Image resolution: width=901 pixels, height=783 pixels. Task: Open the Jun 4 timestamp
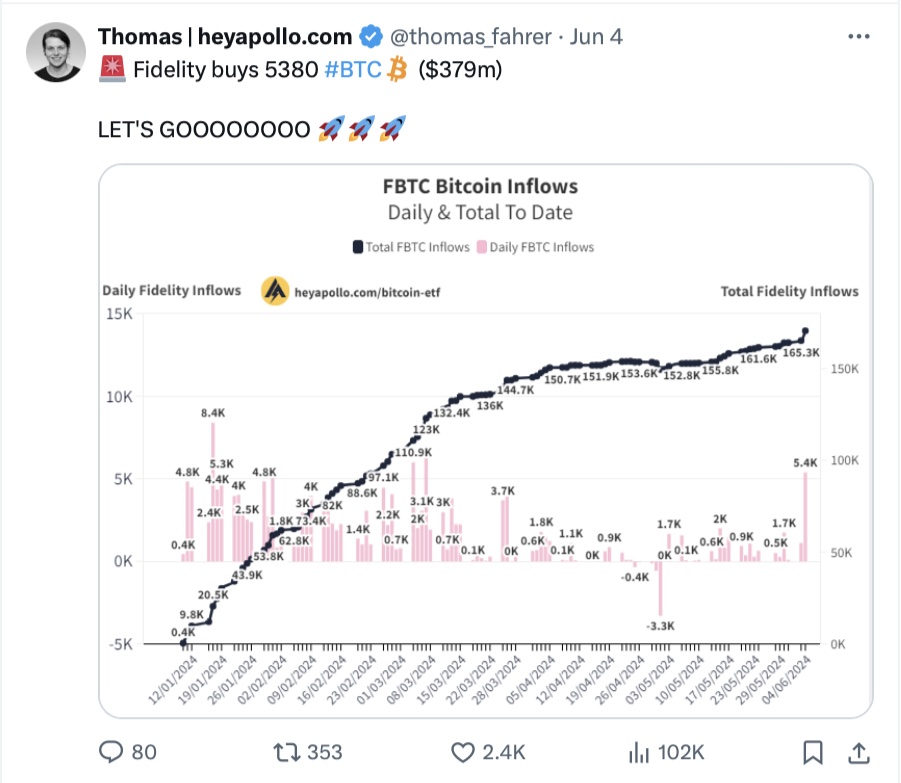coord(596,37)
